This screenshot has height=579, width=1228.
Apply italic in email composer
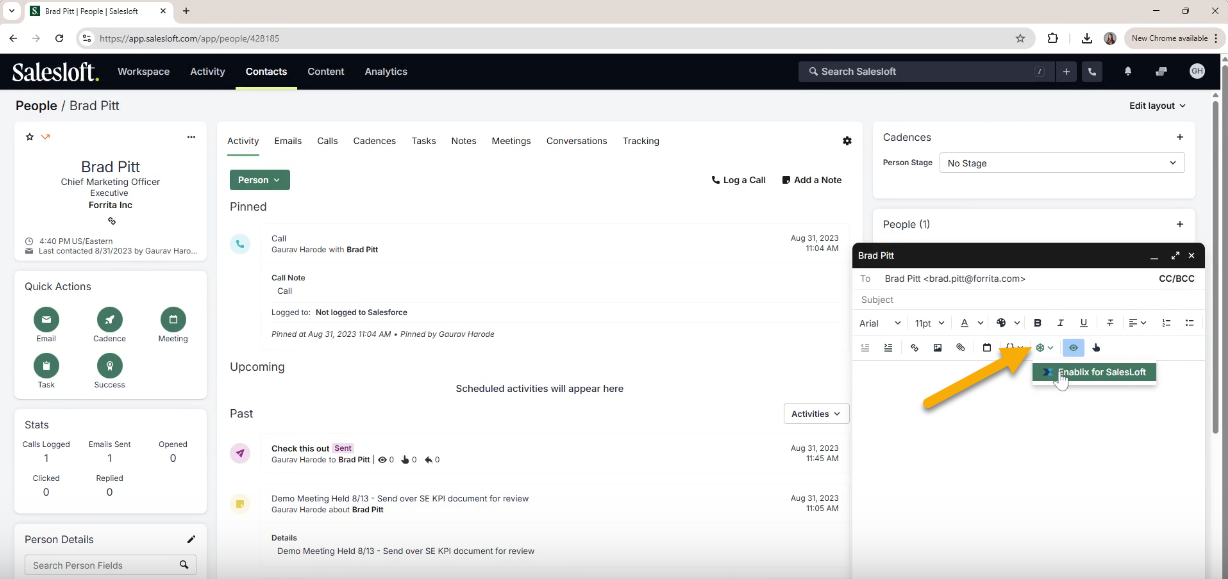point(1061,323)
